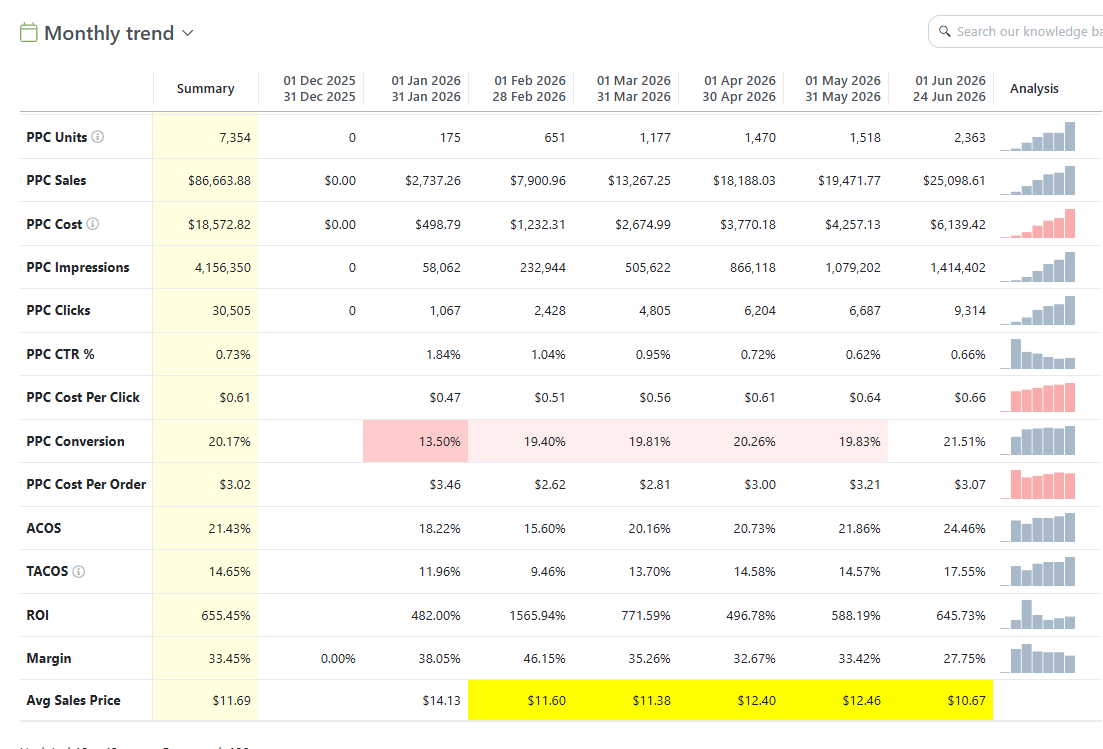
Task: Click the info icon beside PPC Cost
Action: point(93,224)
